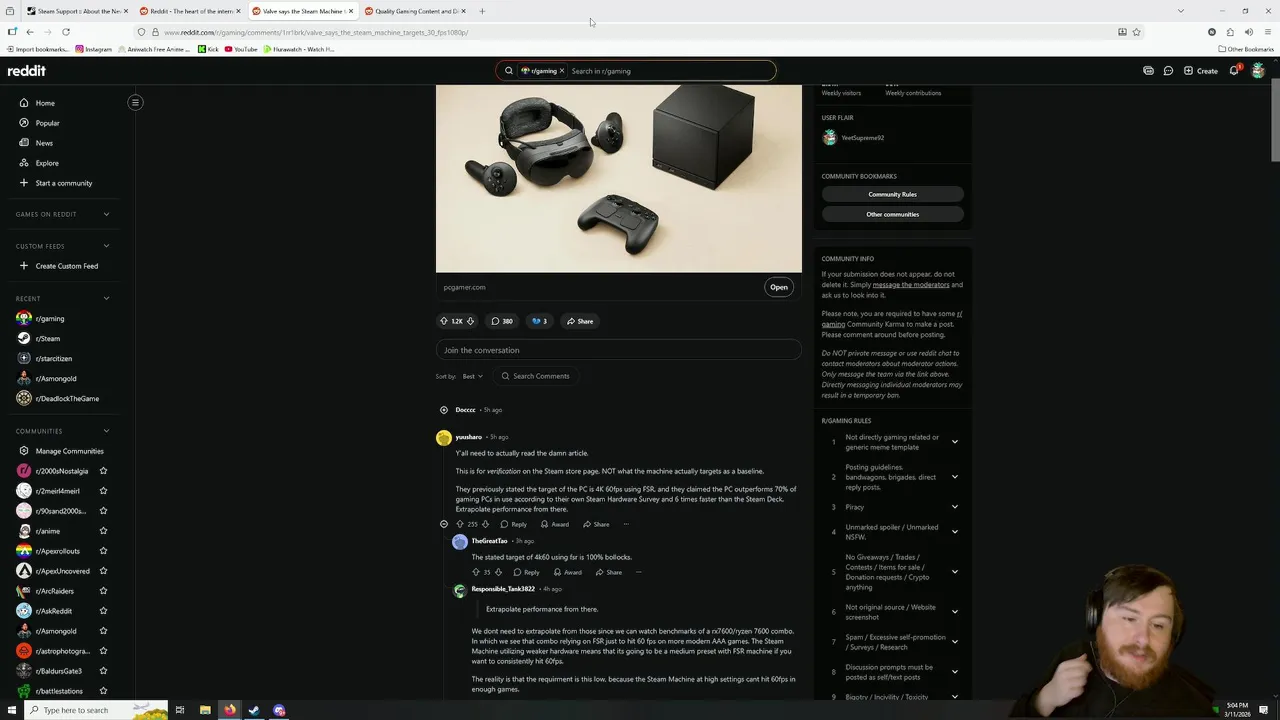The image size is (1280, 720).
Task: Expand the collapsed Docccc comment
Action: (444, 410)
